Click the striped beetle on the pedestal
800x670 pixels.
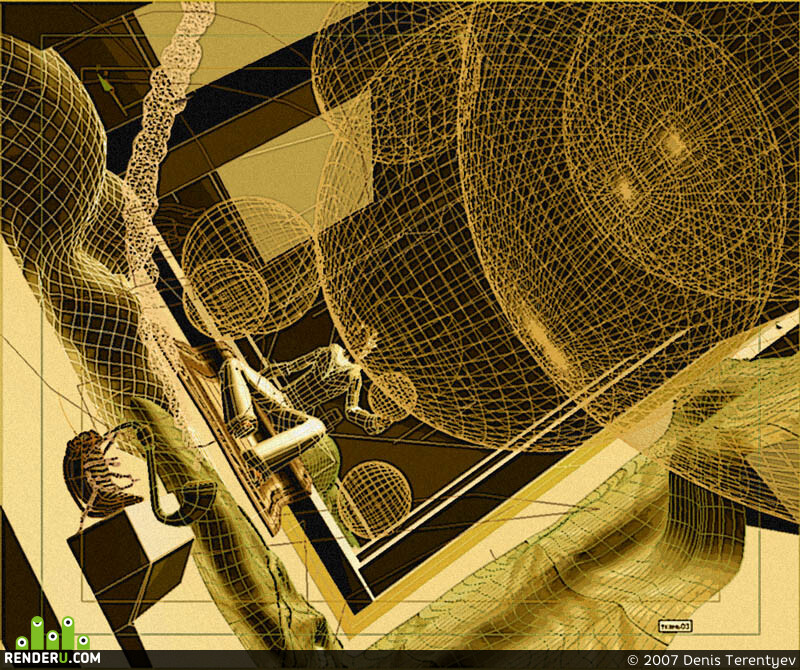97,472
